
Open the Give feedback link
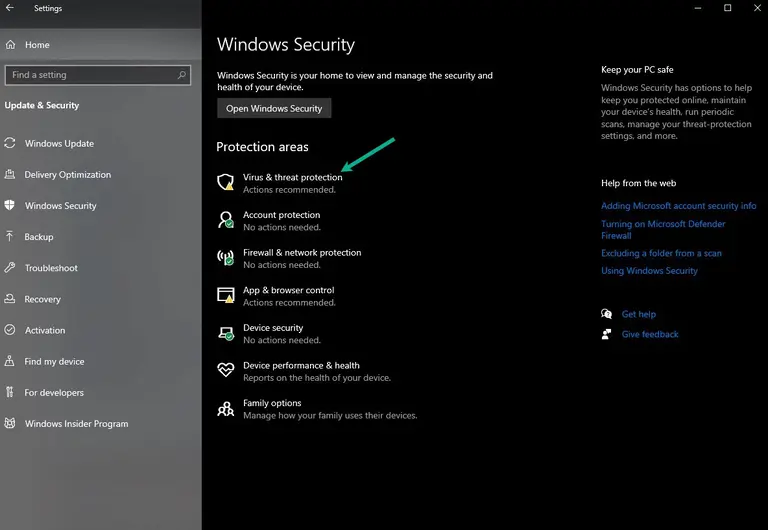[x=650, y=335]
